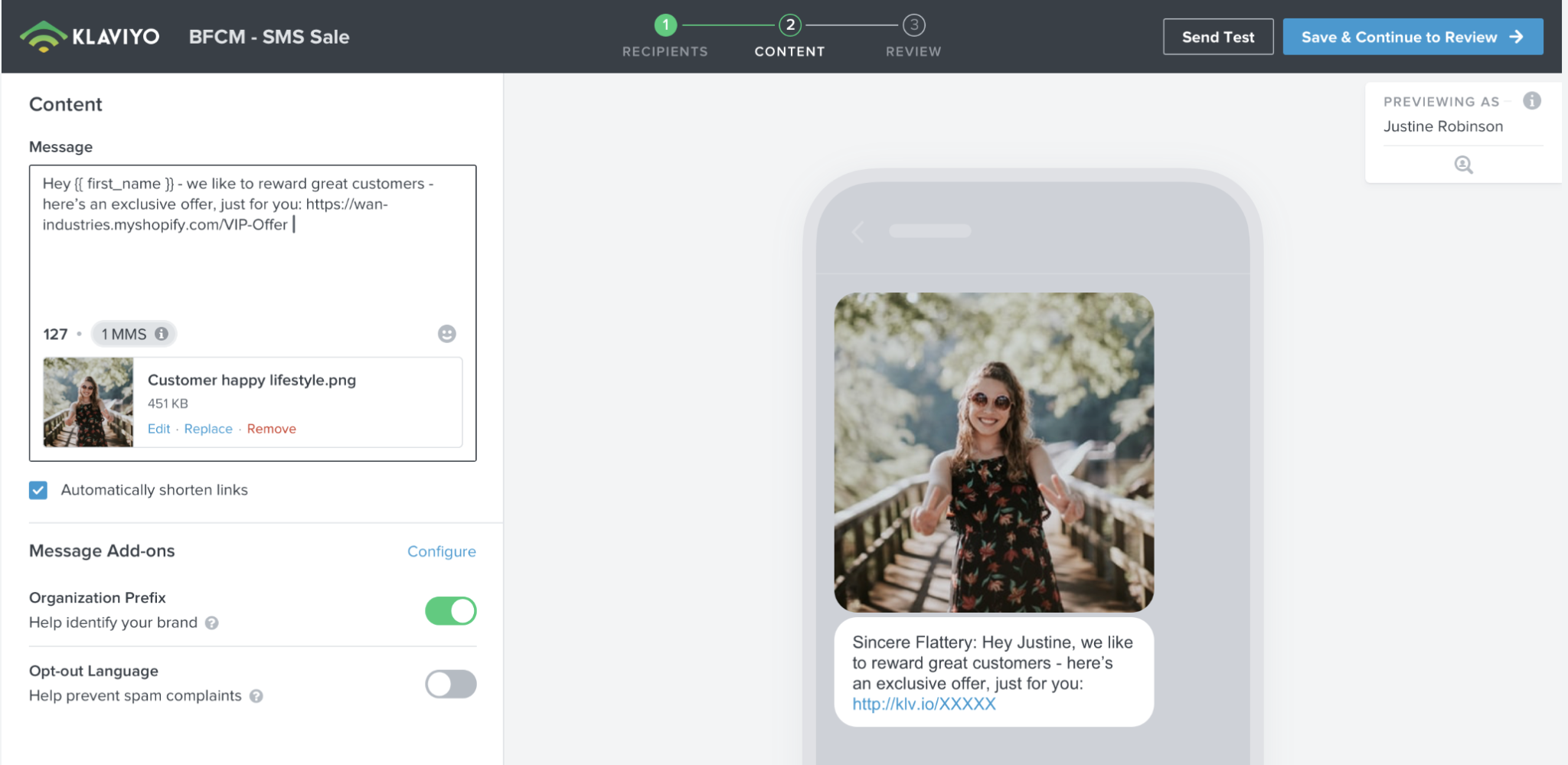This screenshot has height=765, width=1568.
Task: Disable the Organization Prefix toggle
Action: pyautogui.click(x=451, y=611)
